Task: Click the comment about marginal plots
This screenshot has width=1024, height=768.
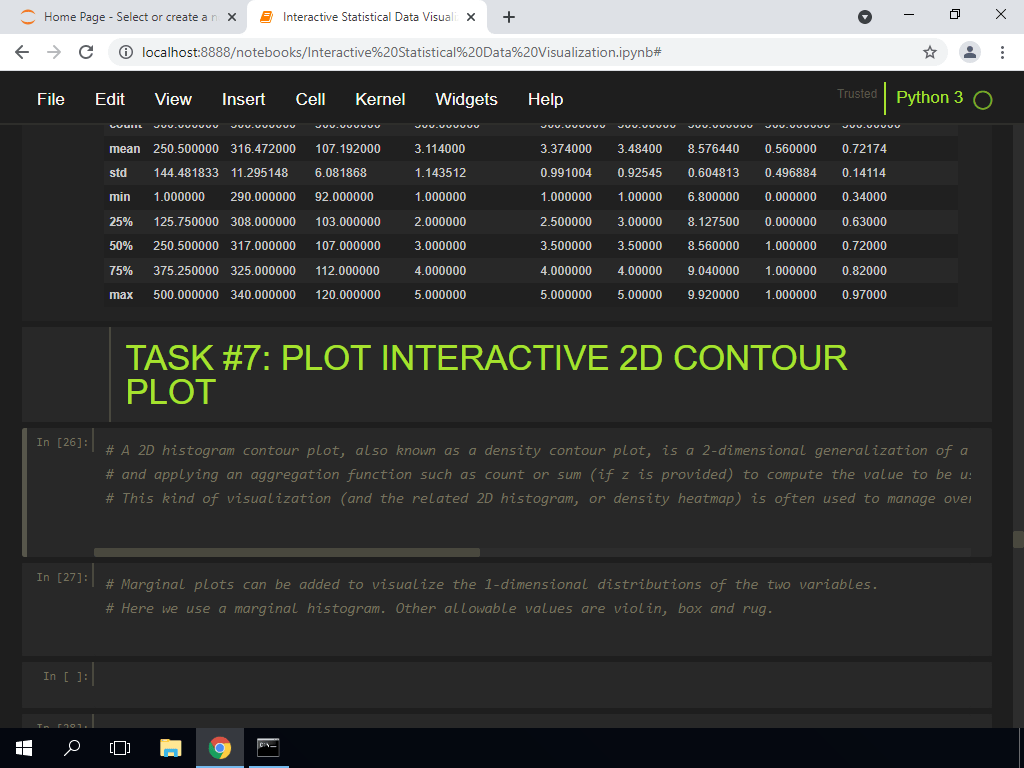Action: click(x=492, y=584)
